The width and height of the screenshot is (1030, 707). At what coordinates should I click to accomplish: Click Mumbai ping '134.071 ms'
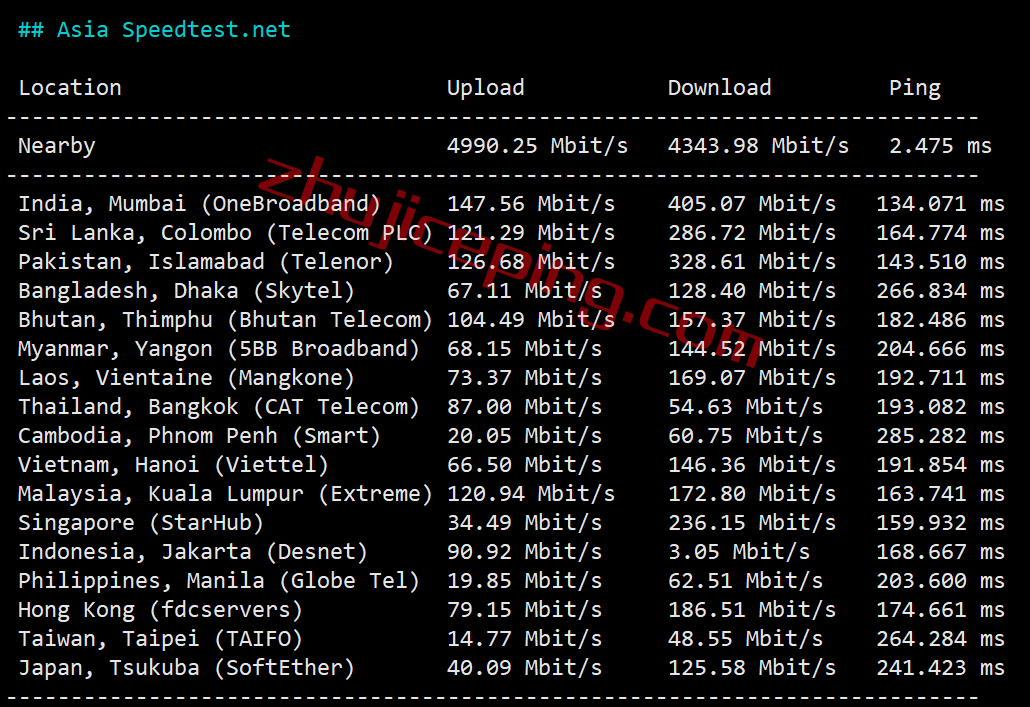940,204
